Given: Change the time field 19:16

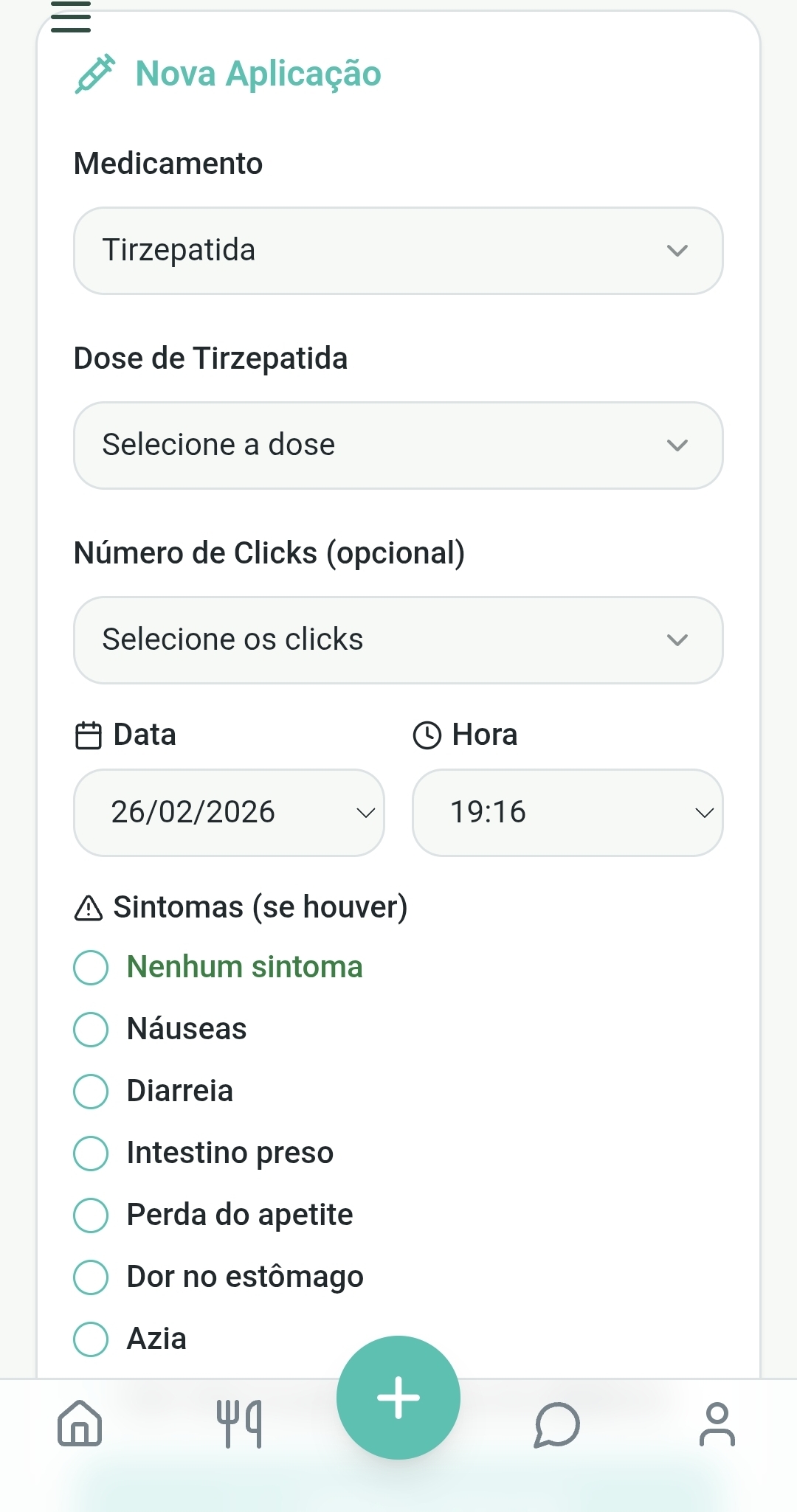Looking at the screenshot, I should point(567,813).
